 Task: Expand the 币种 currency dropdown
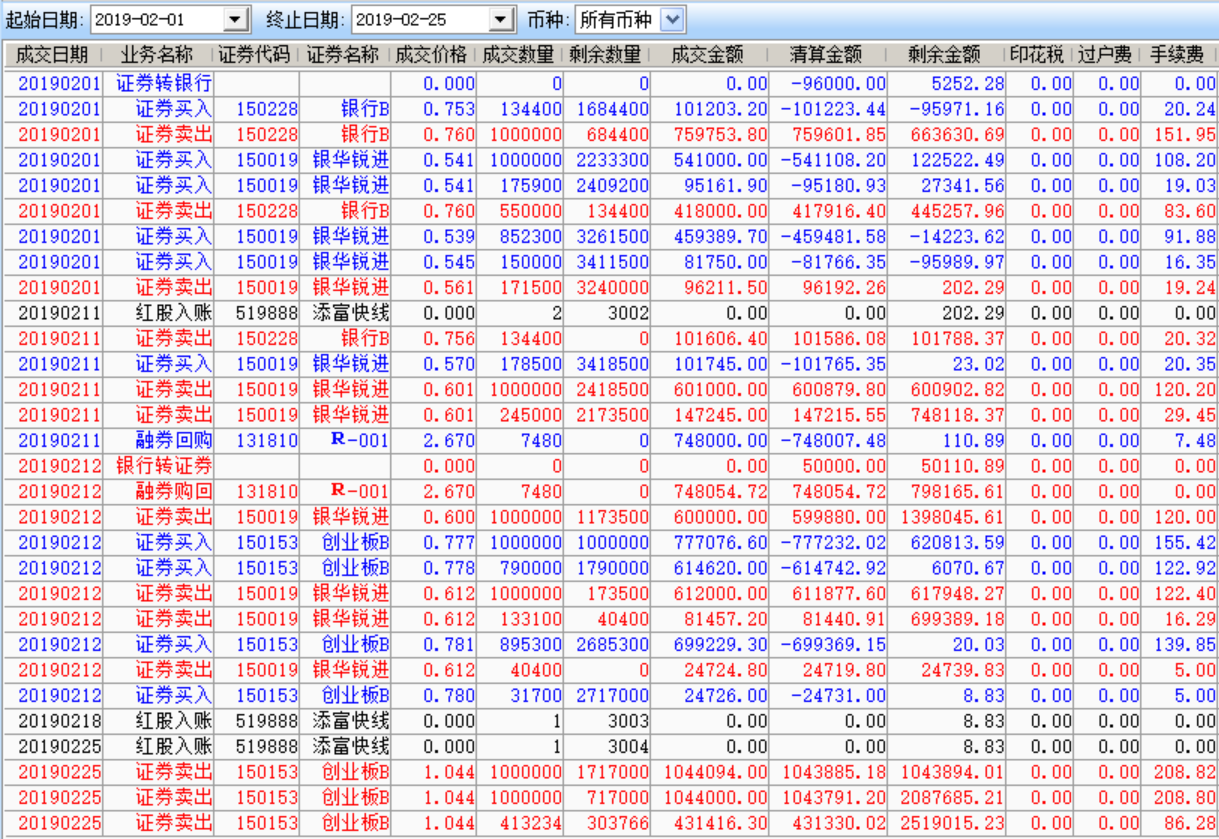click(x=673, y=18)
